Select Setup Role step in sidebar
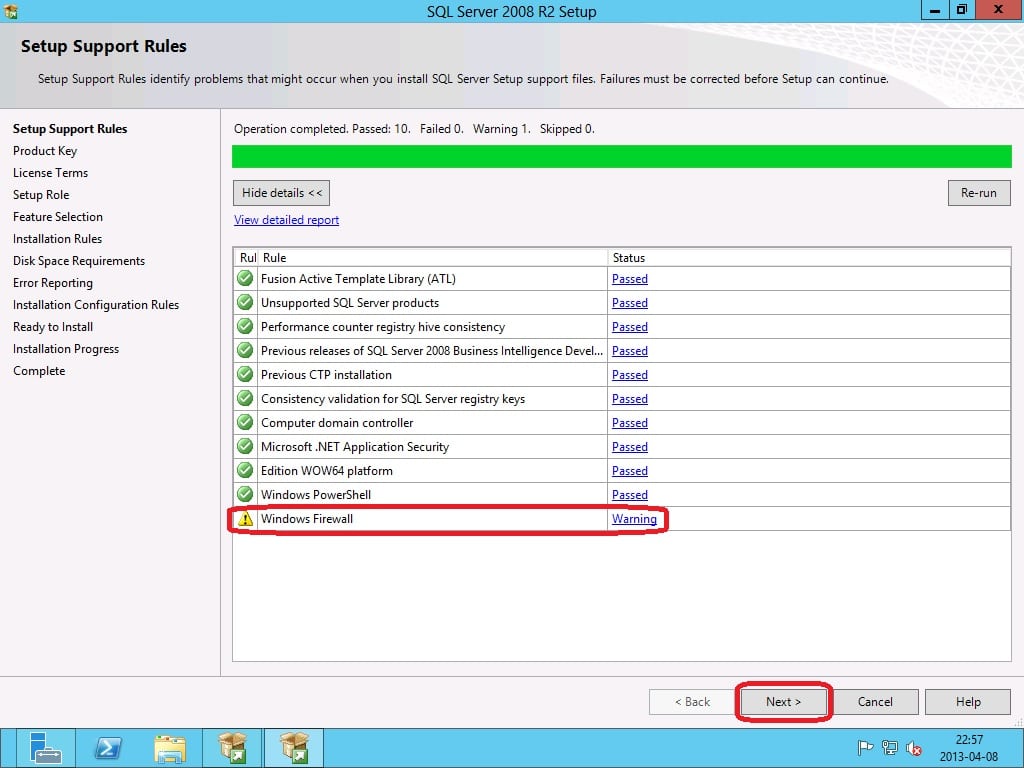The width and height of the screenshot is (1024, 768). click(41, 195)
